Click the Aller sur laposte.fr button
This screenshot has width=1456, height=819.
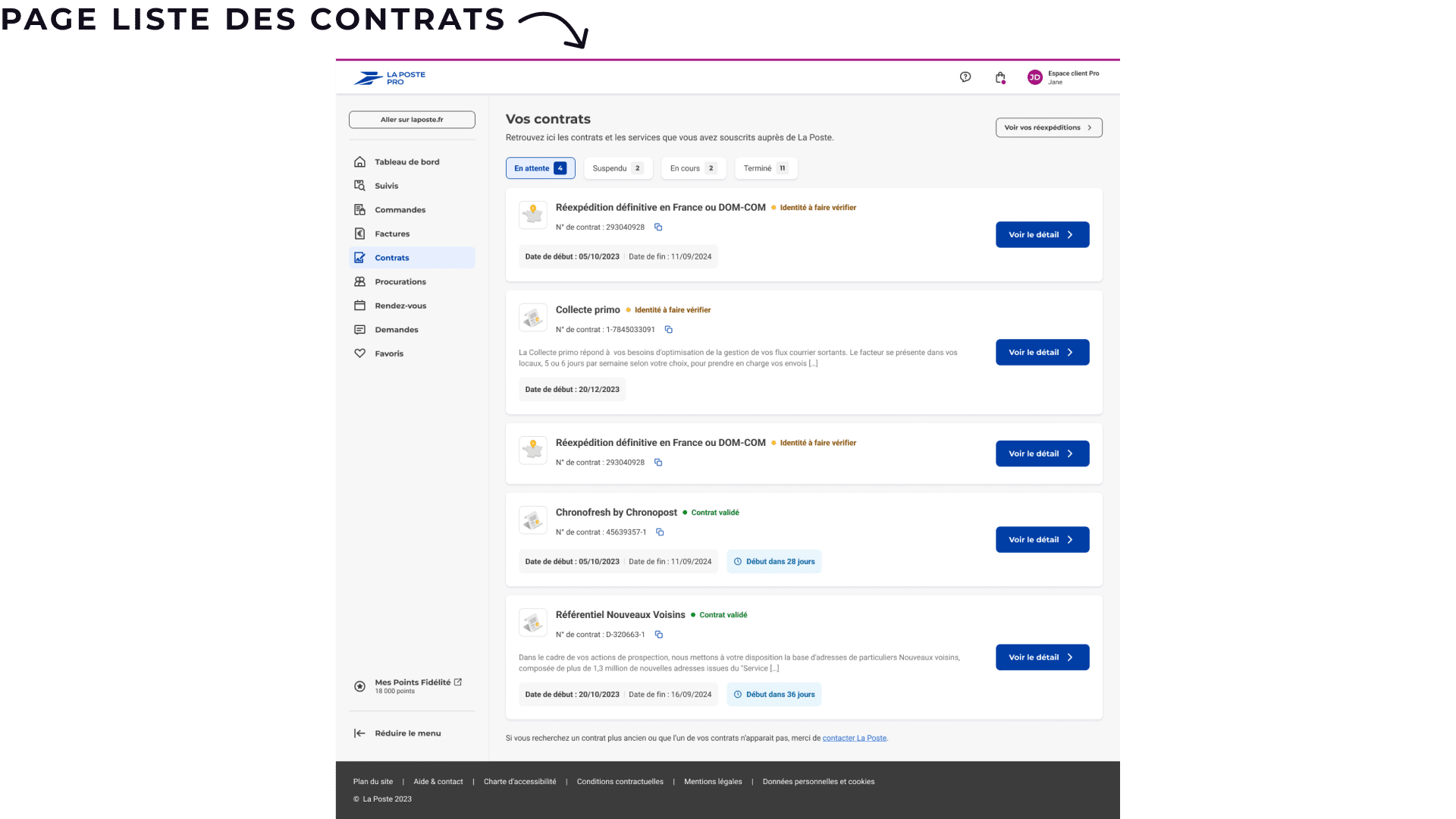click(x=412, y=120)
